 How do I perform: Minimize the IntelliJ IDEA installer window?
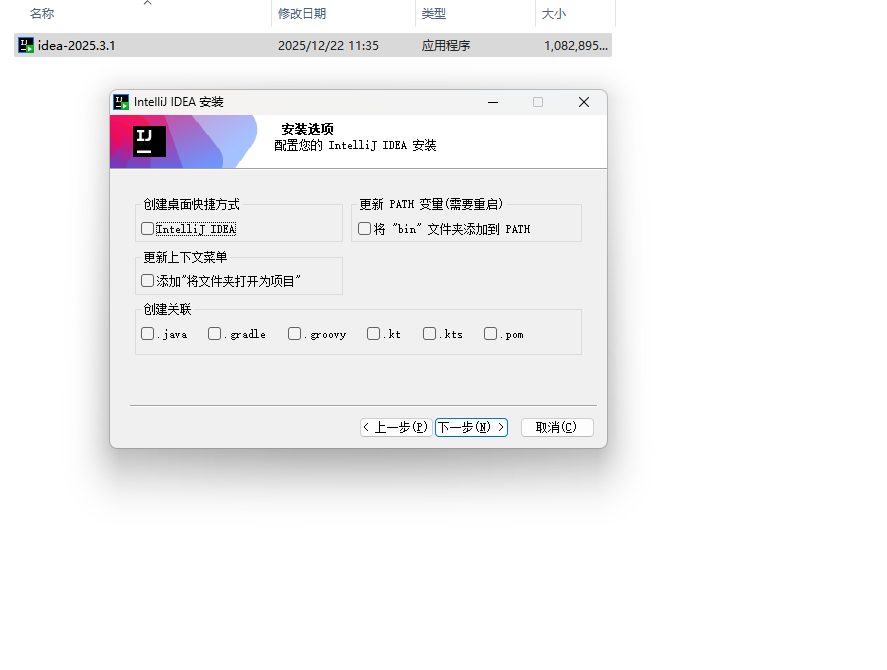(x=493, y=102)
